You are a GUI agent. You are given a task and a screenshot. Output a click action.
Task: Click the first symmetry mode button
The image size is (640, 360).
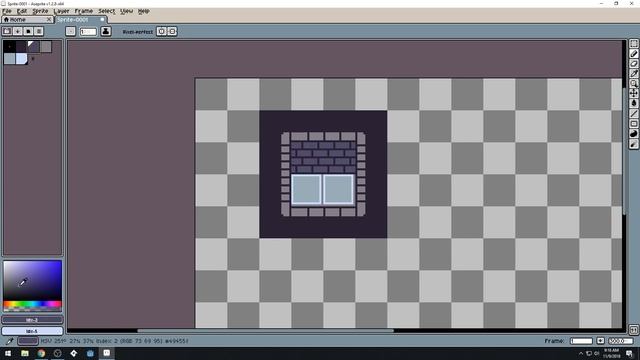tap(162, 31)
